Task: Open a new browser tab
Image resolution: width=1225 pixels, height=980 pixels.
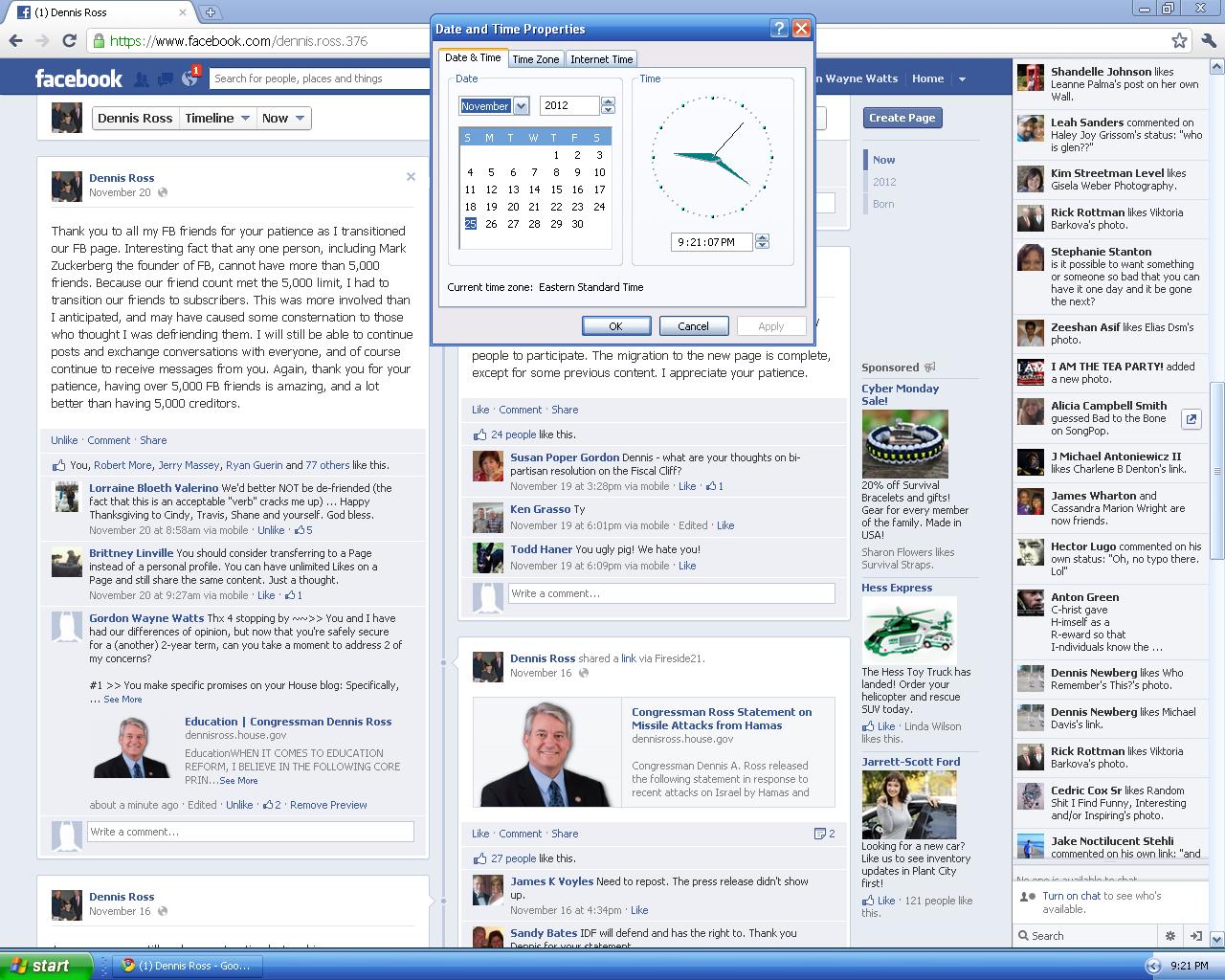Action: tap(211, 12)
